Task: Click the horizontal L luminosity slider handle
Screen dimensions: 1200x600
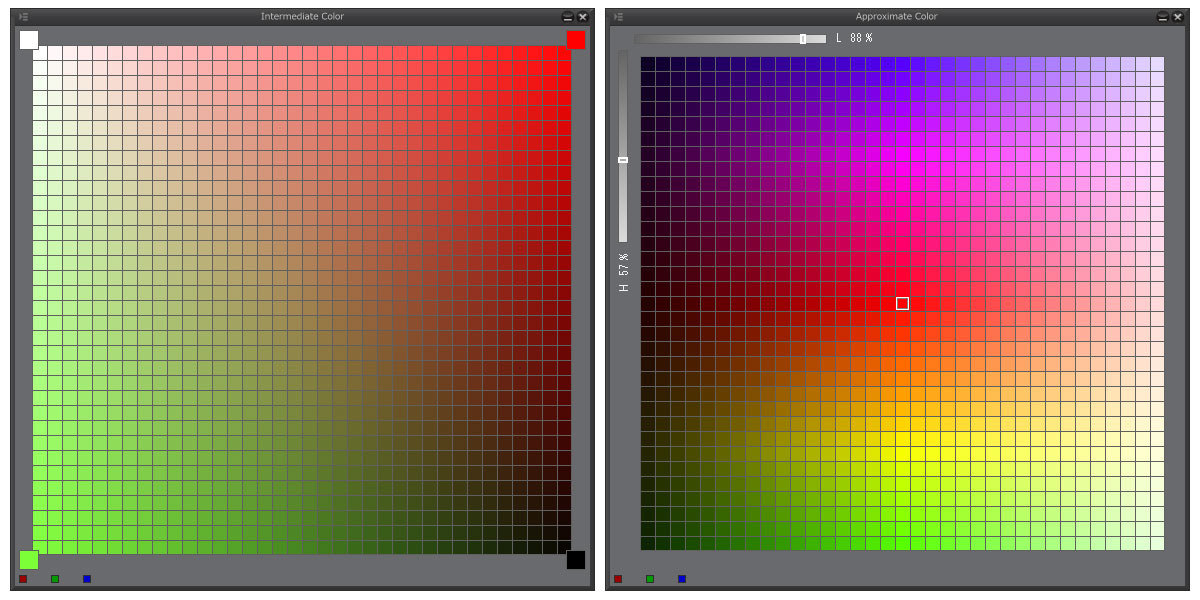Action: pos(803,39)
